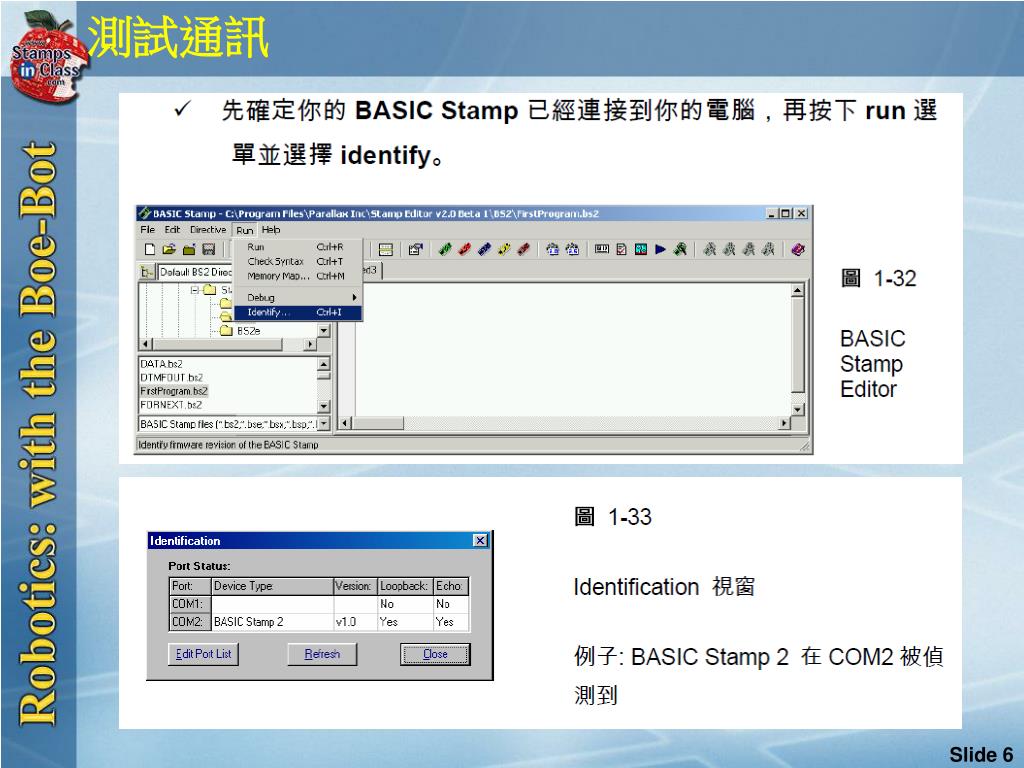Click the editor horizontal scrollbar thumb
This screenshot has width=1024, height=768.
[377, 423]
